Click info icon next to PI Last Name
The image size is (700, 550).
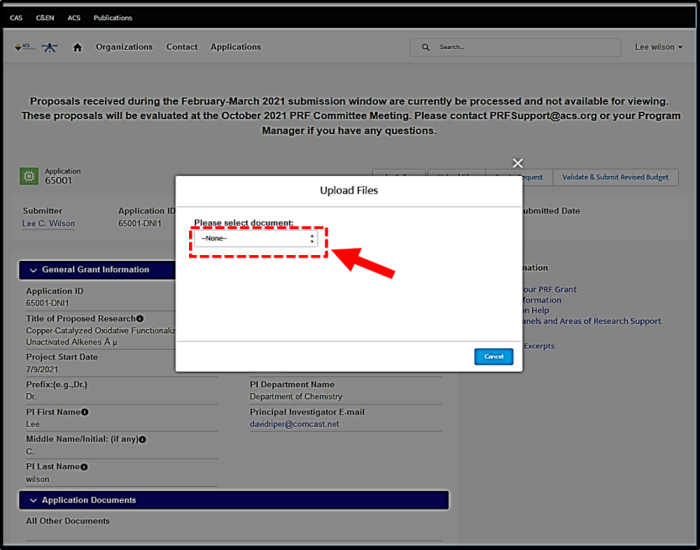pyautogui.click(x=84, y=466)
